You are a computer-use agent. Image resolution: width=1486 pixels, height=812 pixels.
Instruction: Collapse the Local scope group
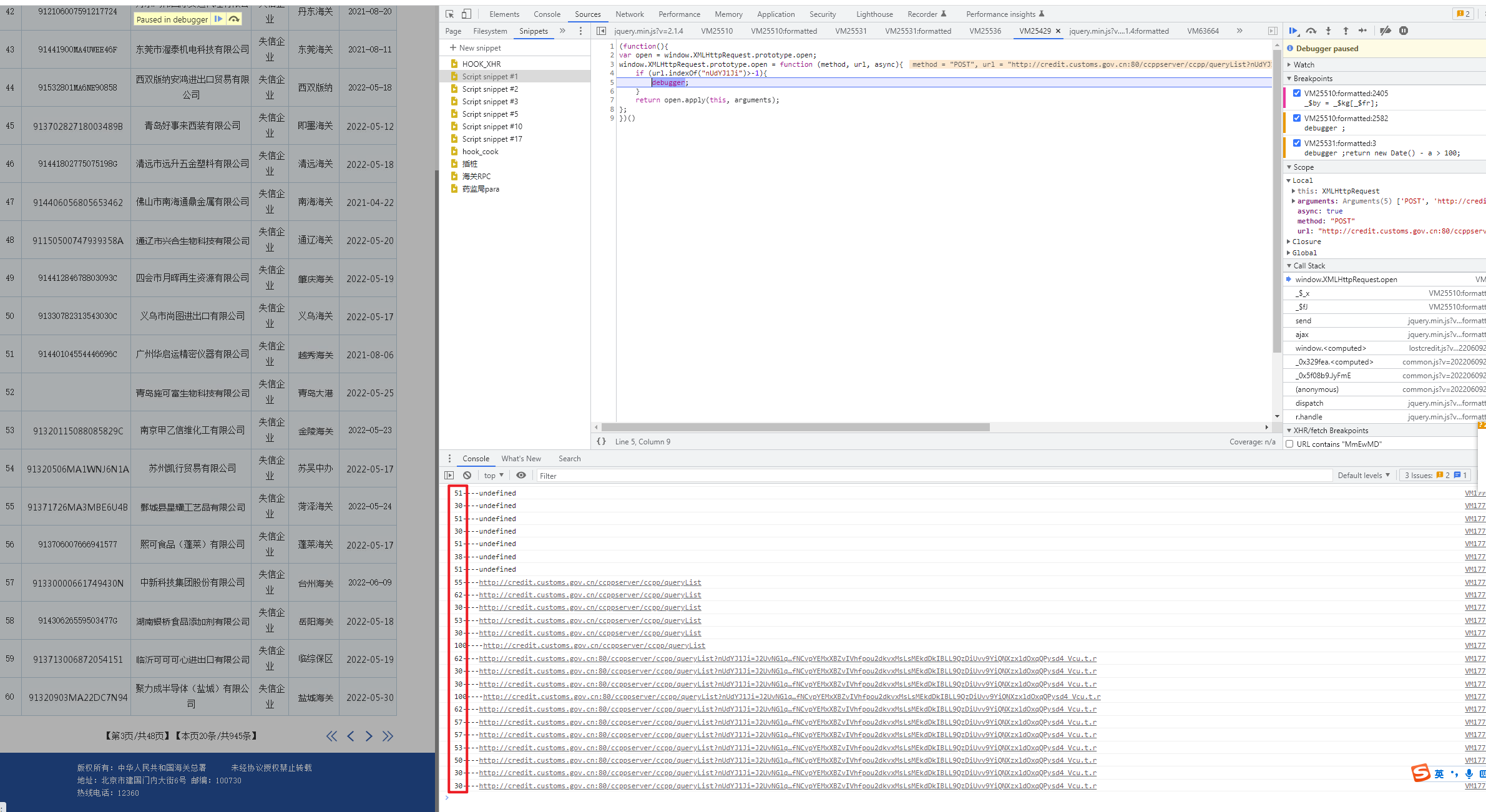pos(1302,180)
